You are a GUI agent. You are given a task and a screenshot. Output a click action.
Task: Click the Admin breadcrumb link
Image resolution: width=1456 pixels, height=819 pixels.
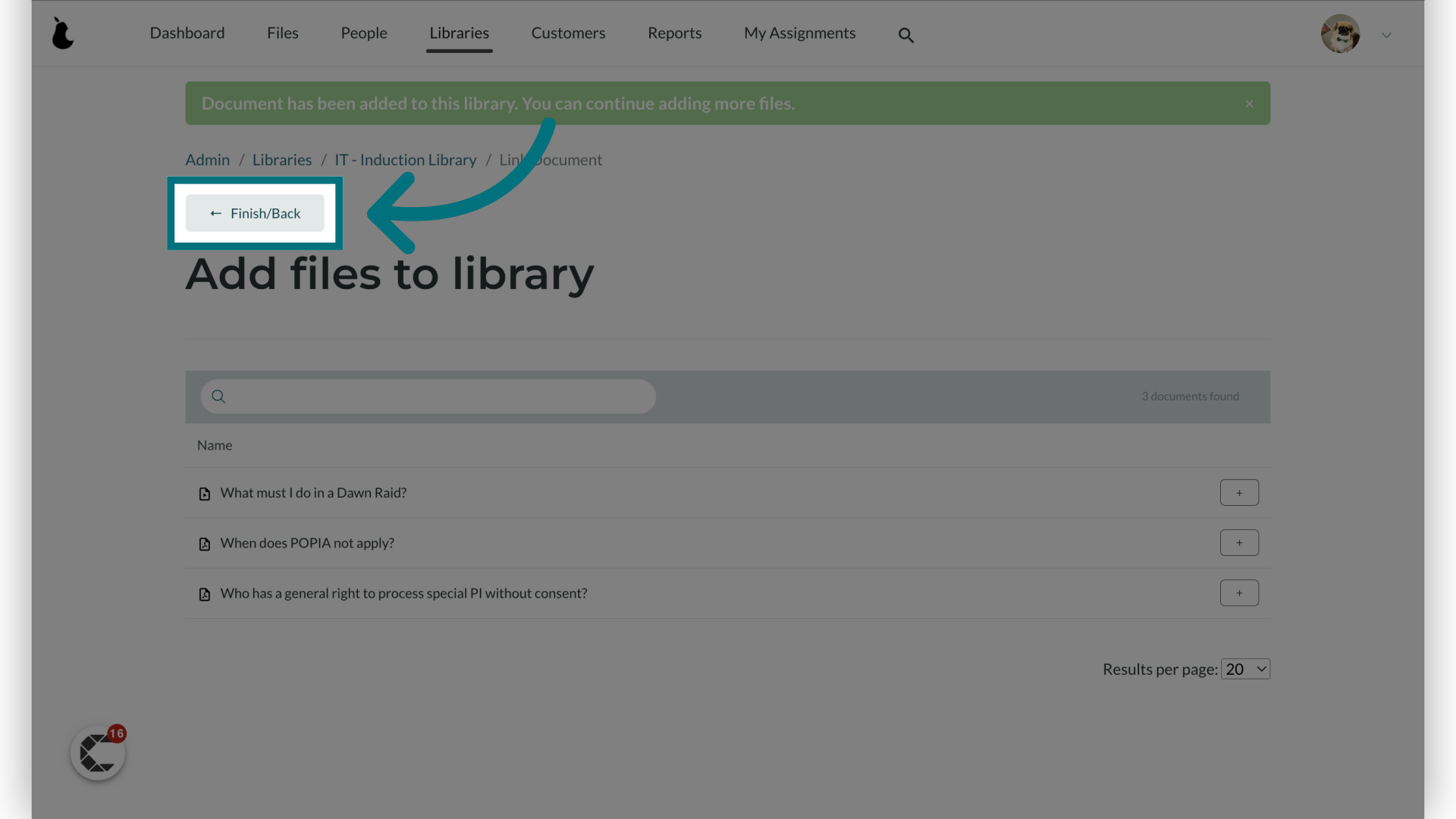(x=207, y=159)
